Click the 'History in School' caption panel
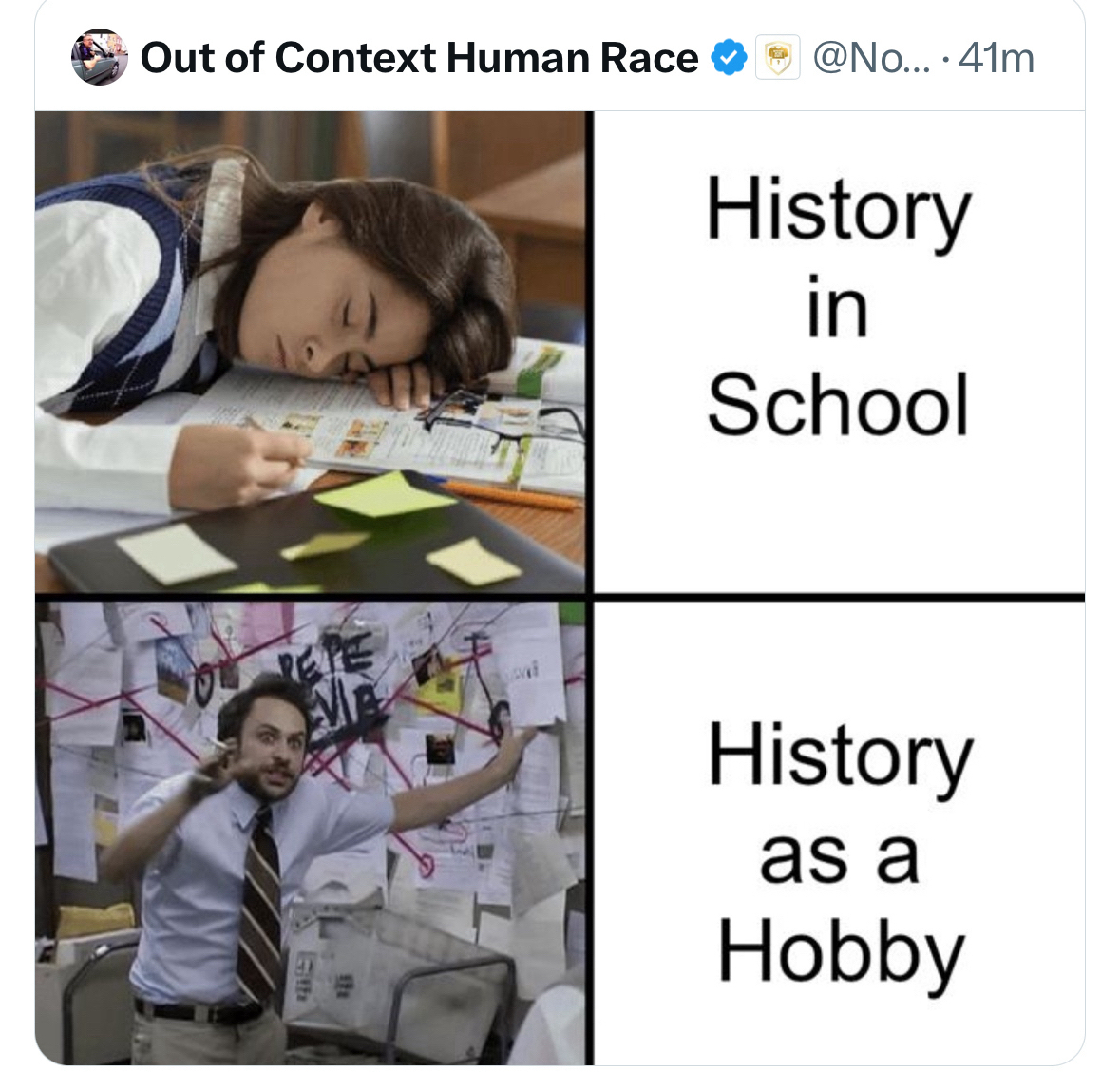 tap(839, 352)
